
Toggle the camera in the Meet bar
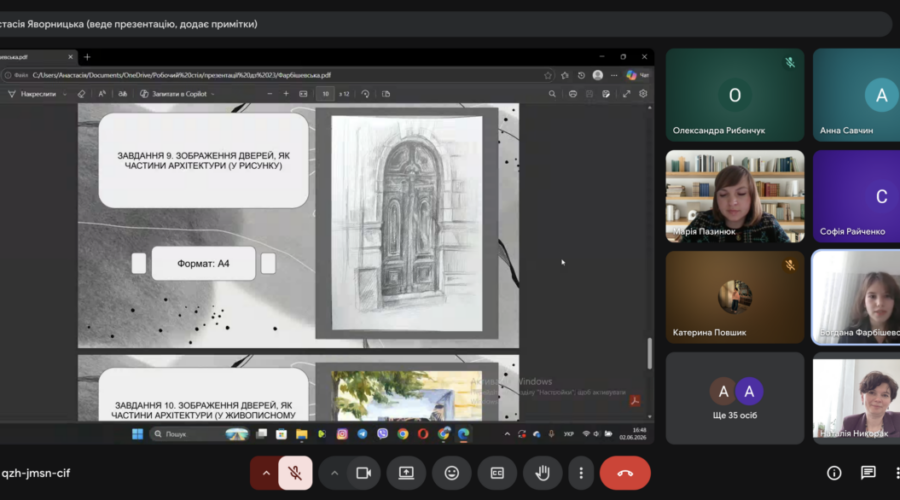coord(364,473)
